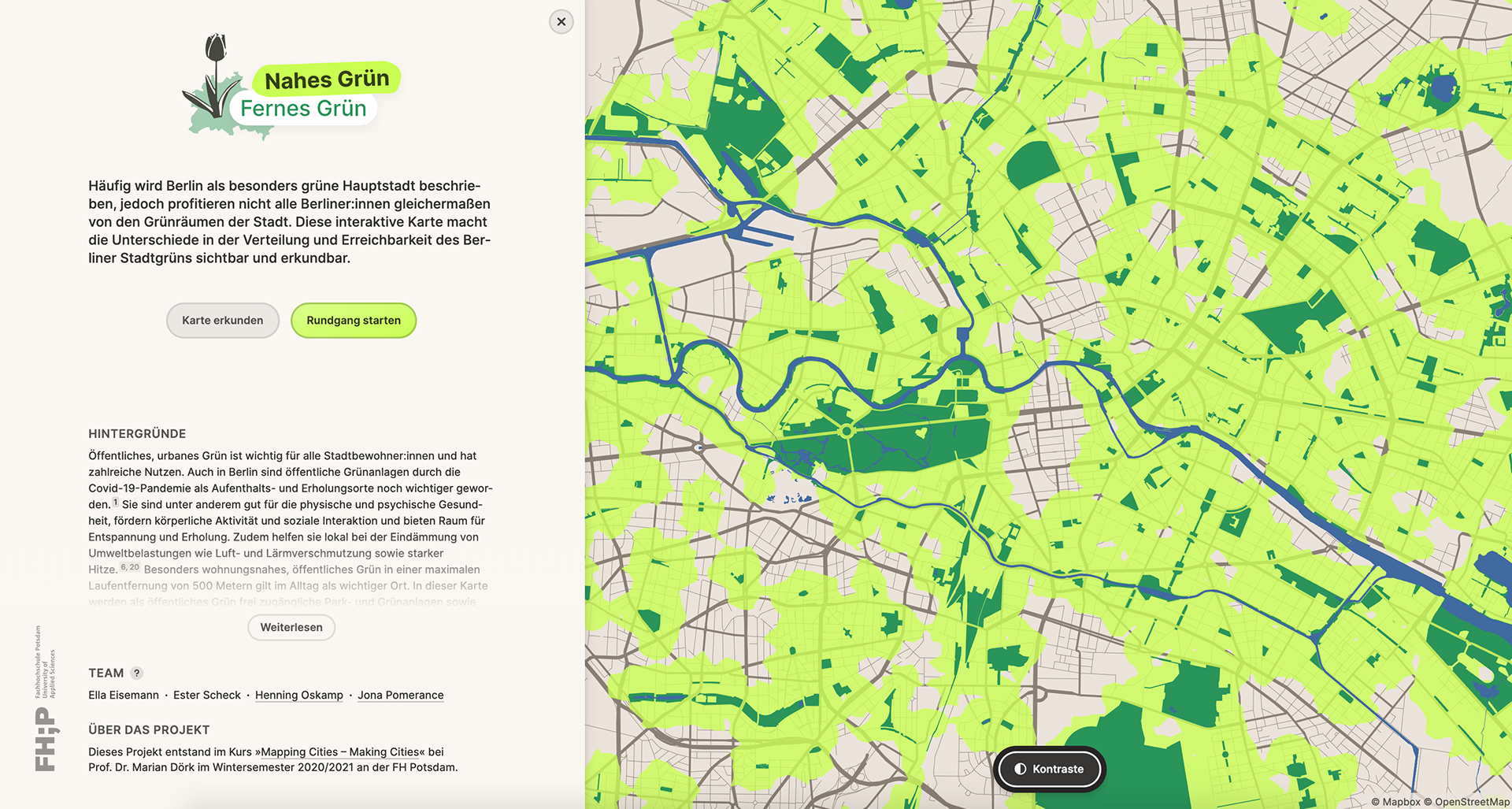Click the half-circle contrast icon
Viewport: 1512px width, 809px height.
1020,769
